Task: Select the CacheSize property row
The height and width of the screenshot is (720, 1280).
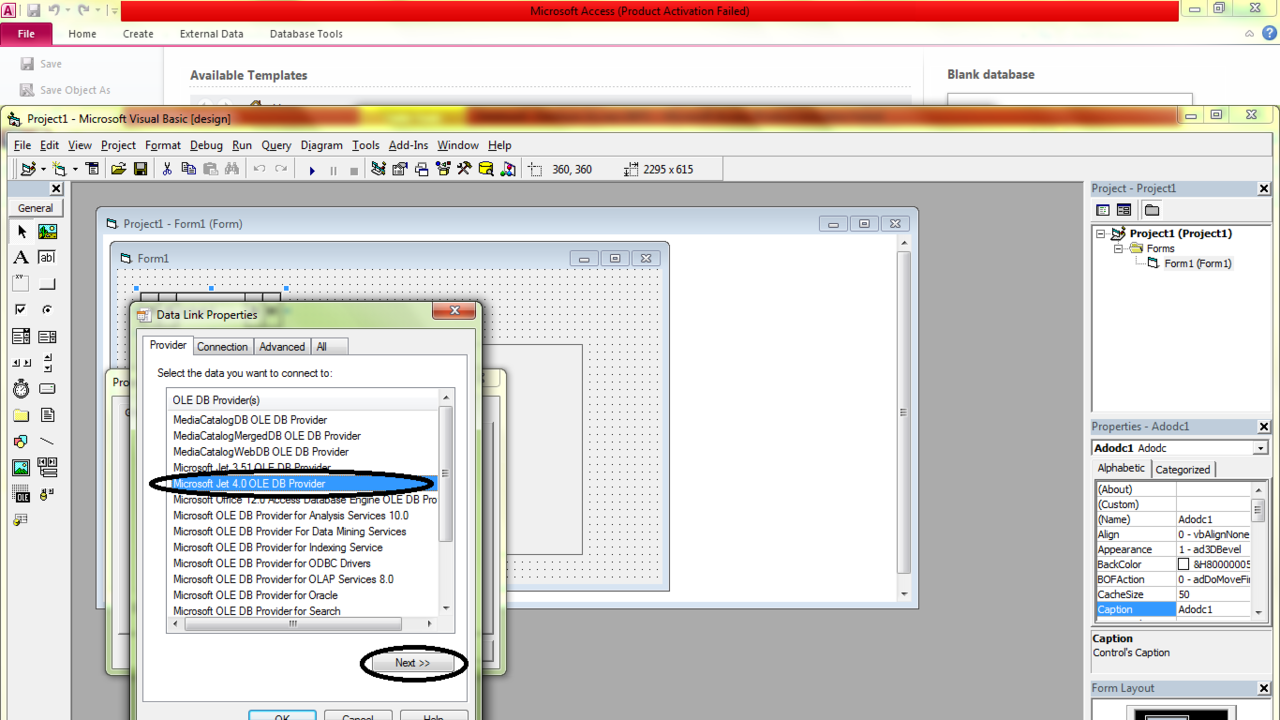Action: [1173, 594]
